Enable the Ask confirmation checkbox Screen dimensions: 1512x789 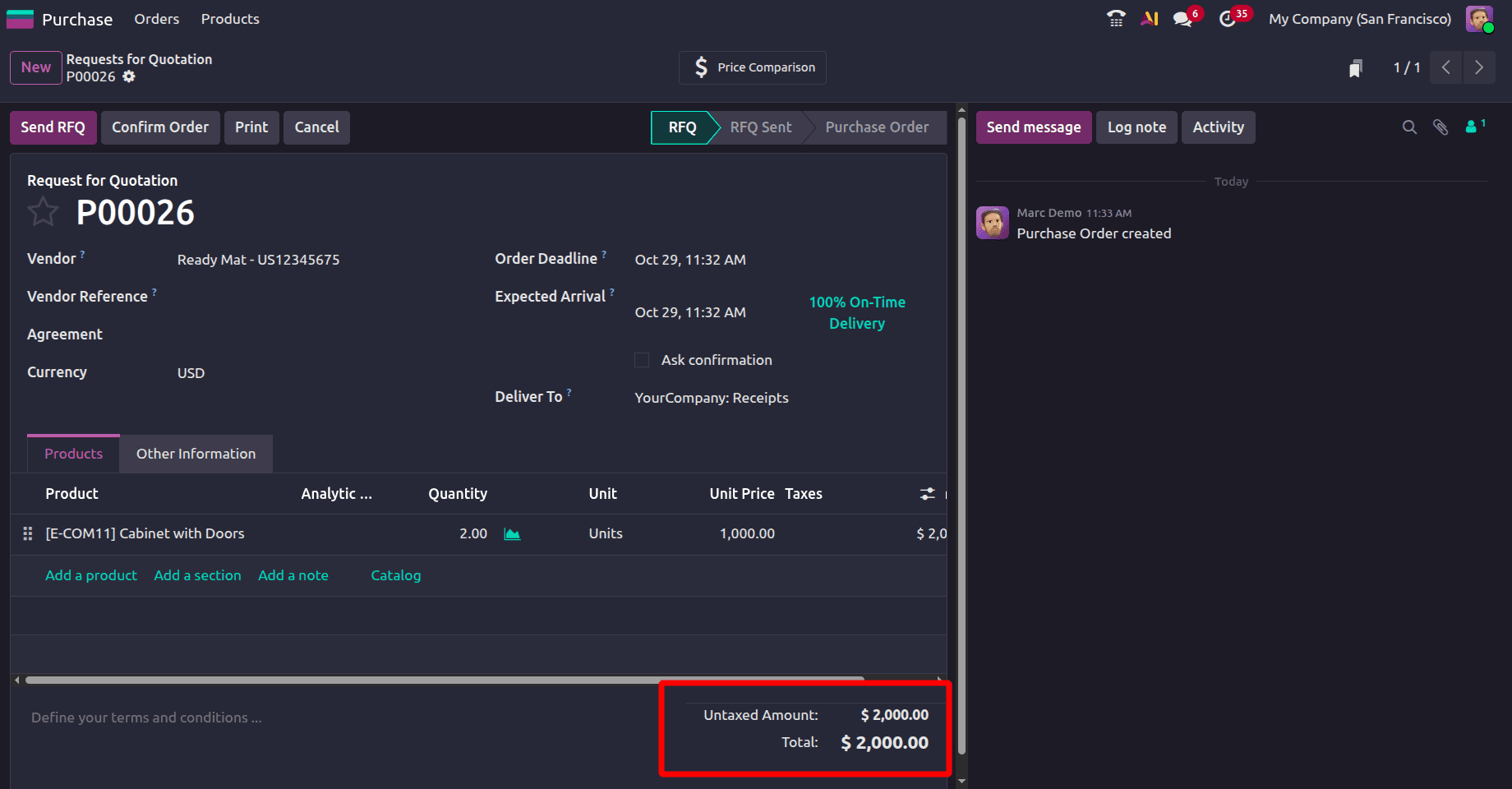642,360
